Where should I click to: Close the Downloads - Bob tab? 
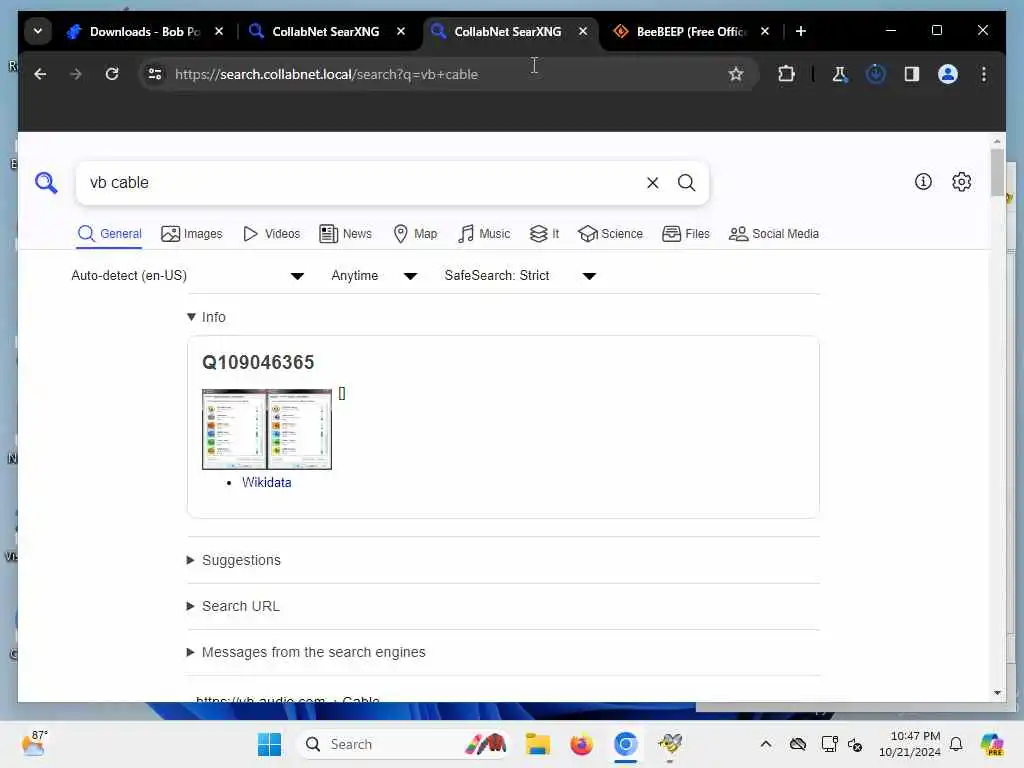(x=219, y=31)
